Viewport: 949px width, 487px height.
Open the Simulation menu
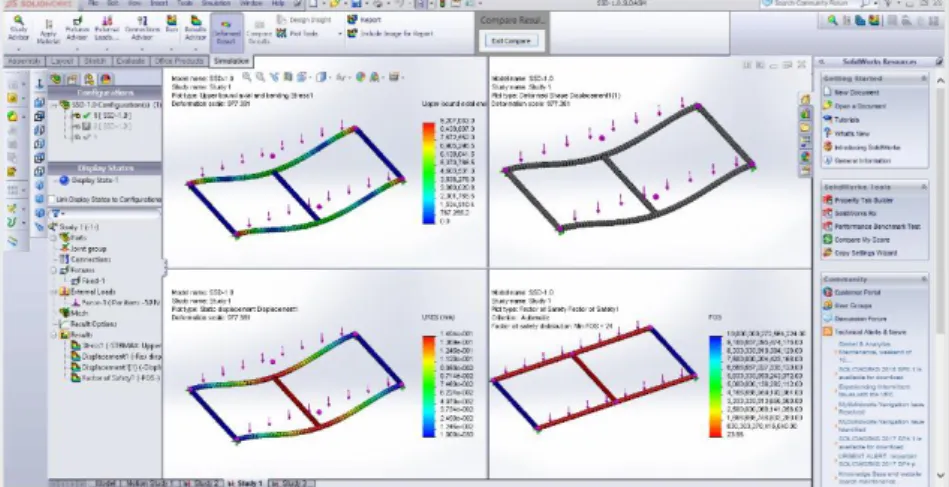pyautogui.click(x=216, y=4)
